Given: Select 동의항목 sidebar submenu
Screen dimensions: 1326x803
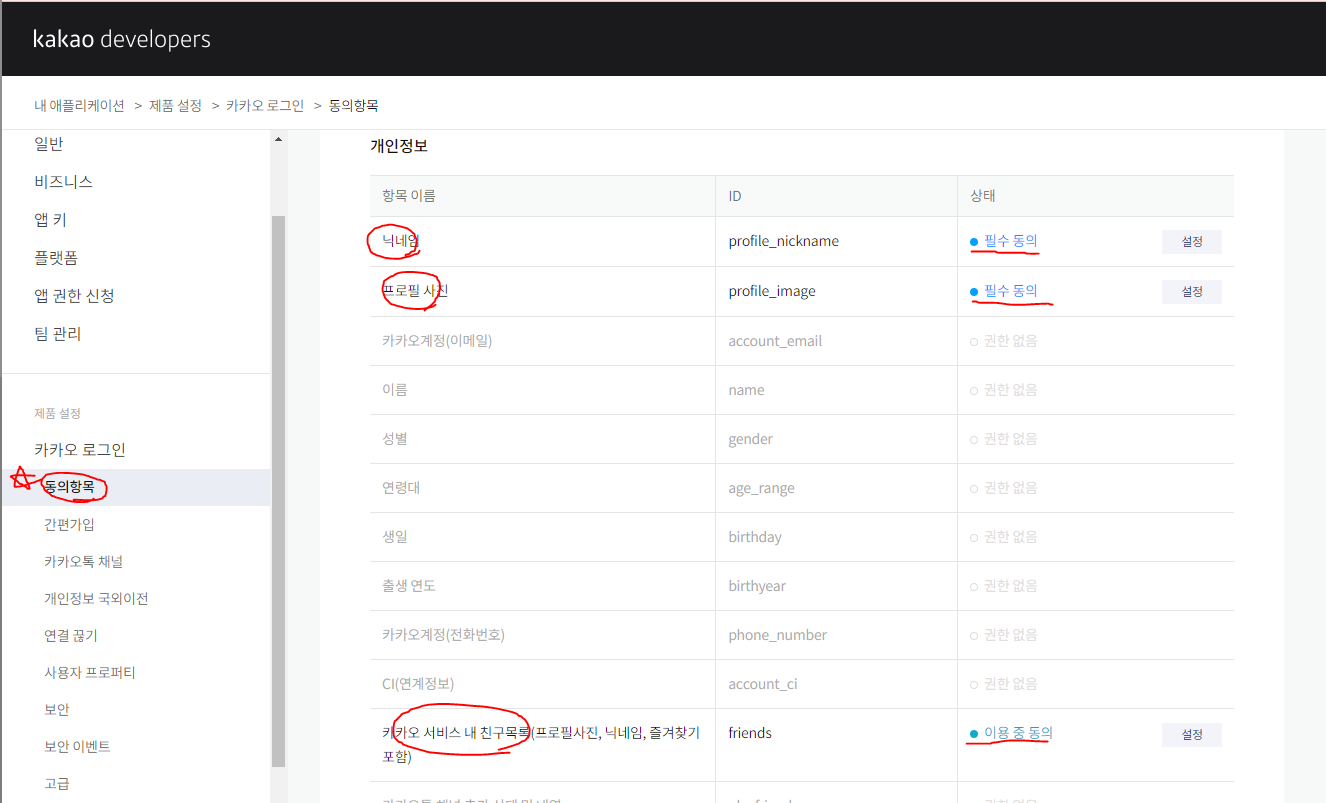Looking at the screenshot, I should pos(136,487).
